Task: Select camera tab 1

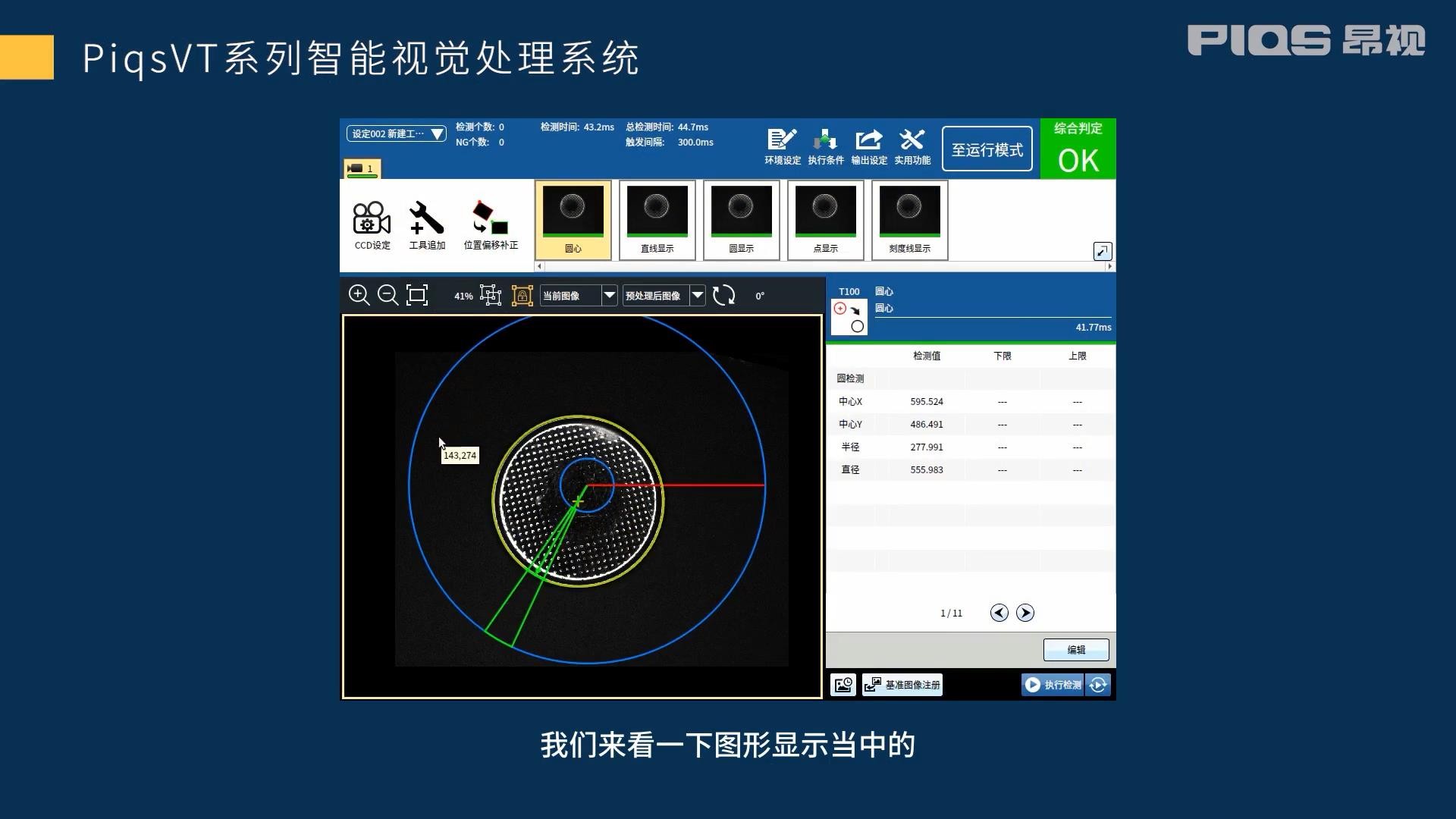Action: pyautogui.click(x=362, y=168)
